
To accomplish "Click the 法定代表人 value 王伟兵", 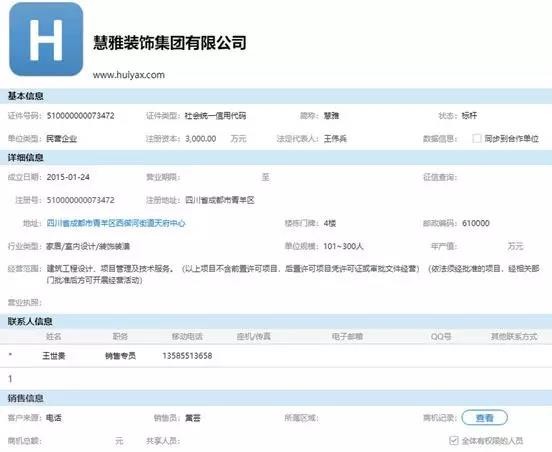I will [x=335, y=139].
